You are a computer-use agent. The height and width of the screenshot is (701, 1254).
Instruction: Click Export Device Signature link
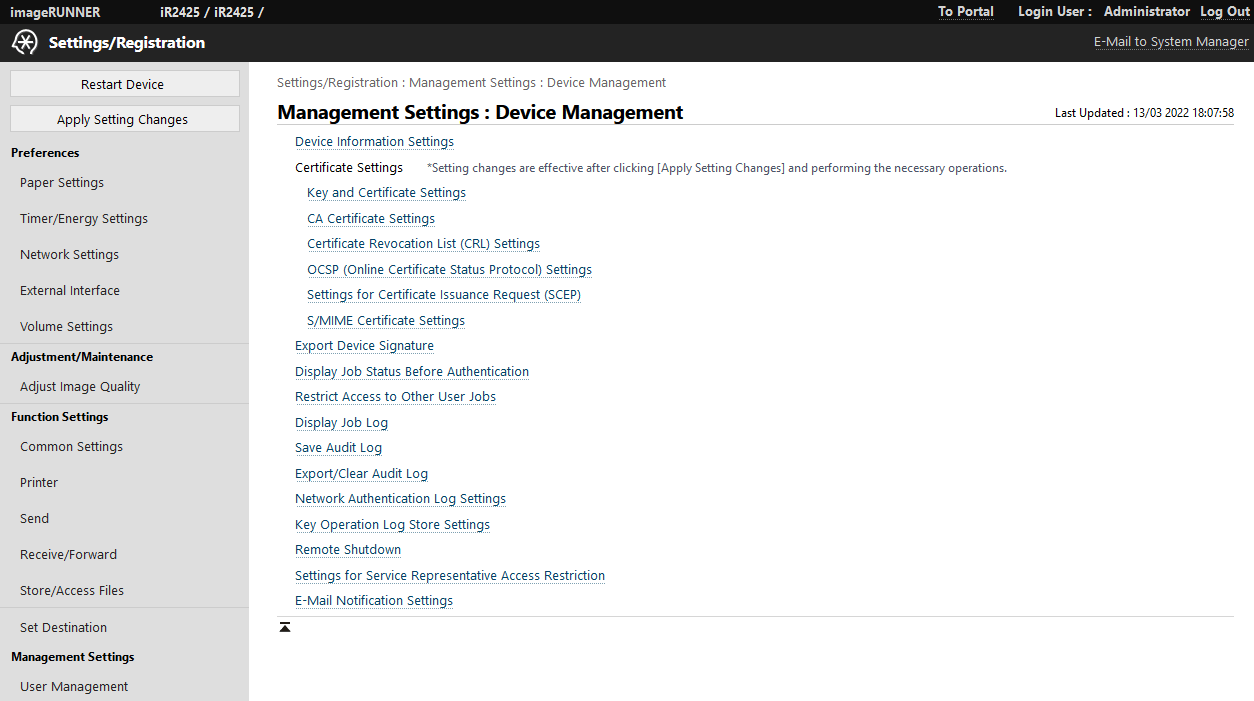(x=364, y=346)
